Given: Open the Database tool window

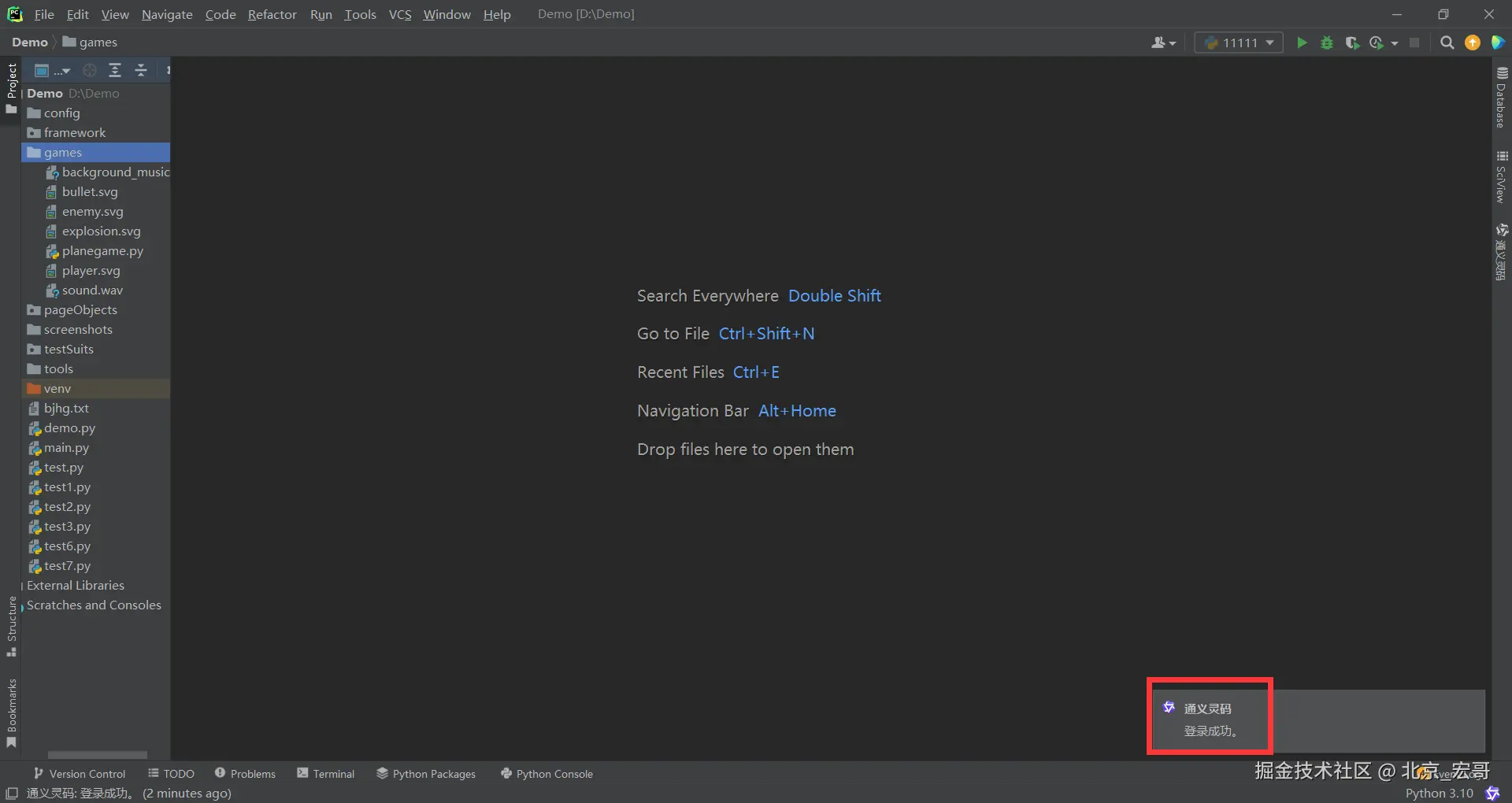Looking at the screenshot, I should 1502,97.
